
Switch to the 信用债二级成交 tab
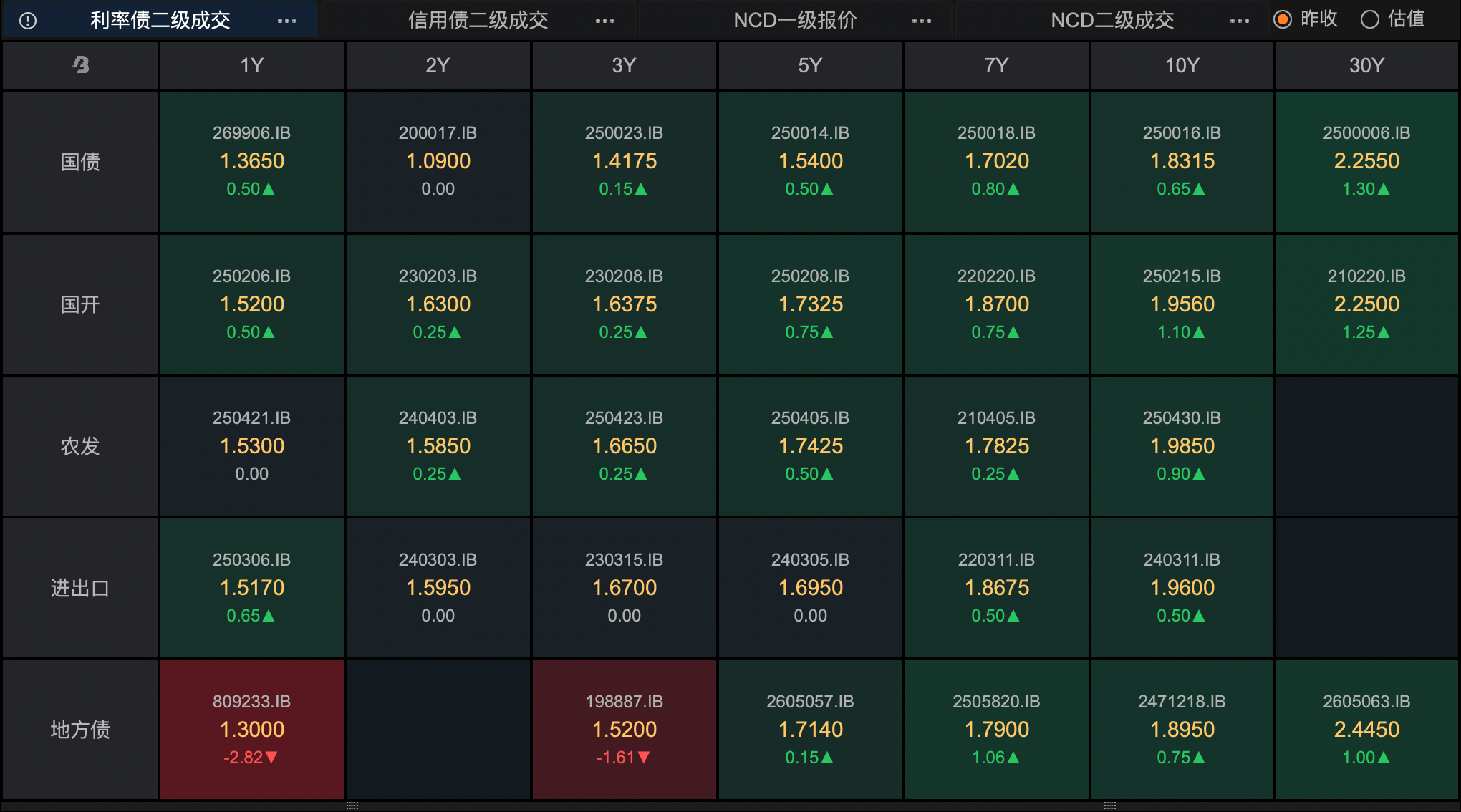pyautogui.click(x=478, y=21)
